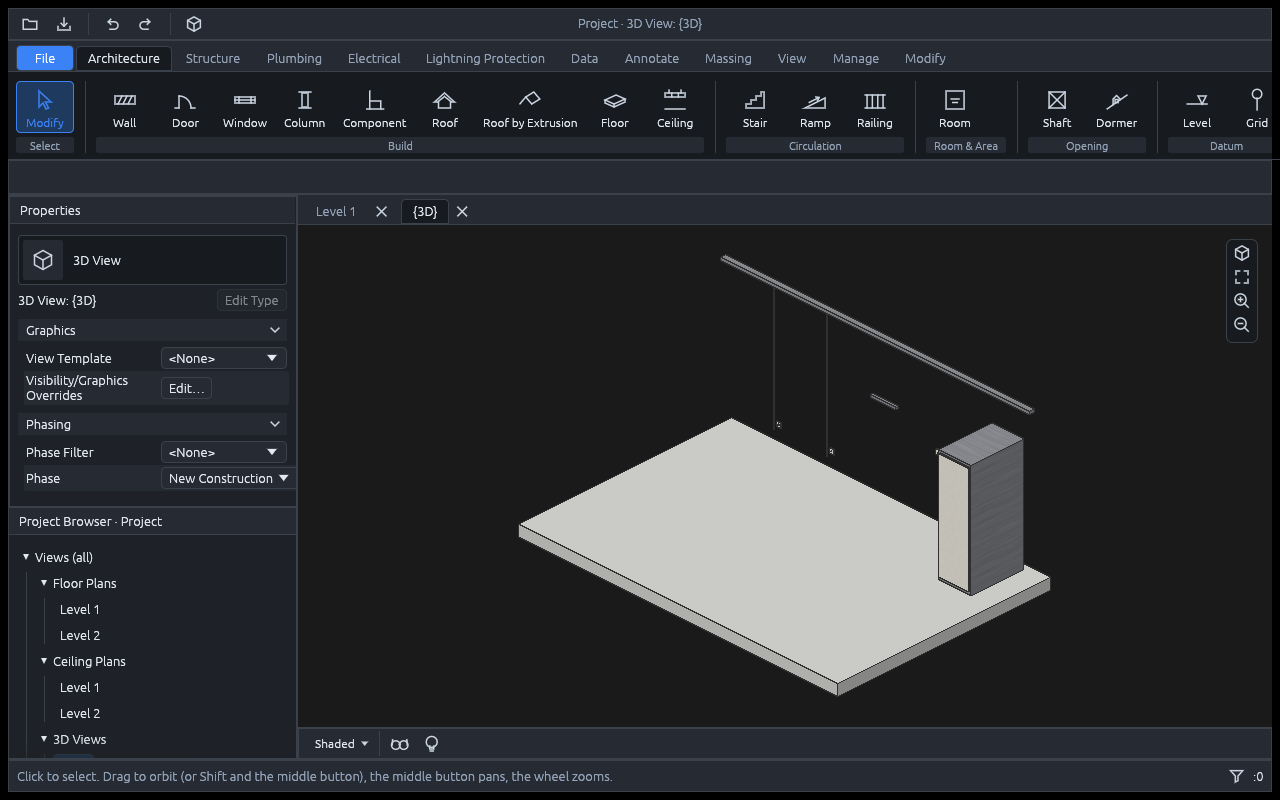Screen dimensions: 1280x800
Task: Open the Phase Filter dropdown
Action: coord(224,452)
